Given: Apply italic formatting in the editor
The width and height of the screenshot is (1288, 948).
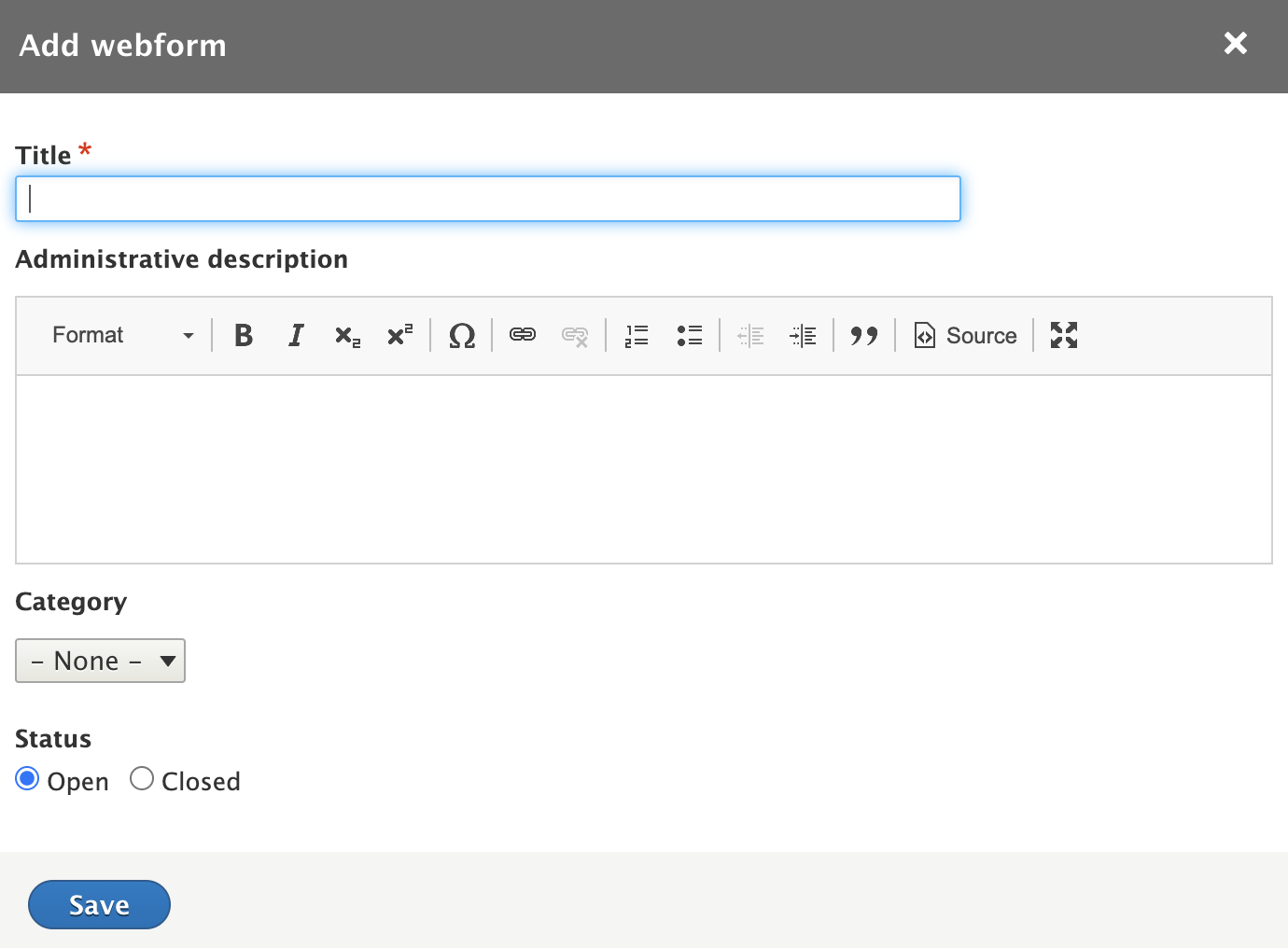Looking at the screenshot, I should [x=296, y=335].
